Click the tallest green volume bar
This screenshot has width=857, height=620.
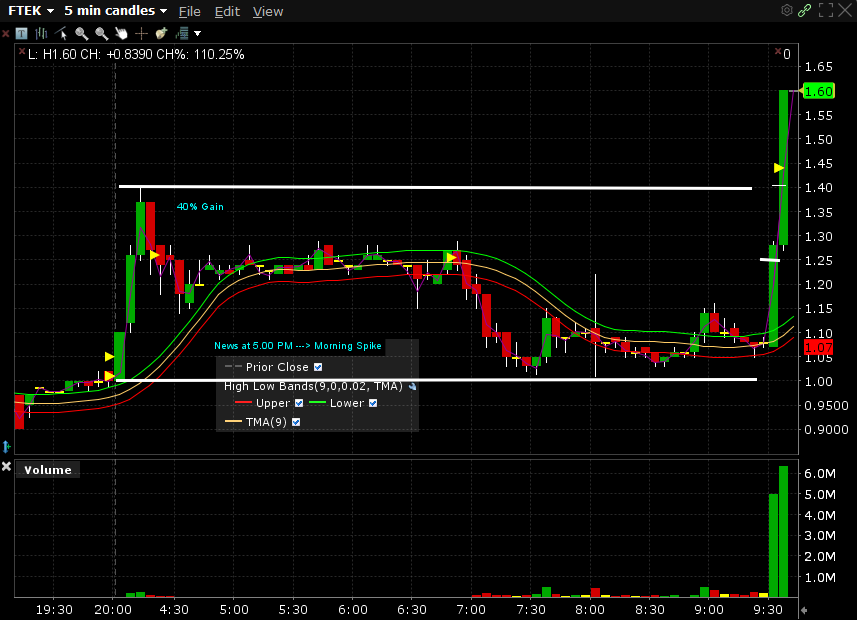(783, 531)
